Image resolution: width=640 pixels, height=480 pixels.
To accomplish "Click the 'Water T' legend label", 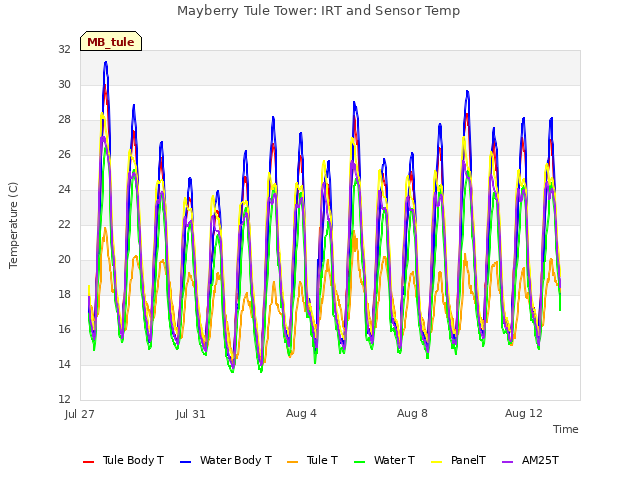I will click(394, 460).
